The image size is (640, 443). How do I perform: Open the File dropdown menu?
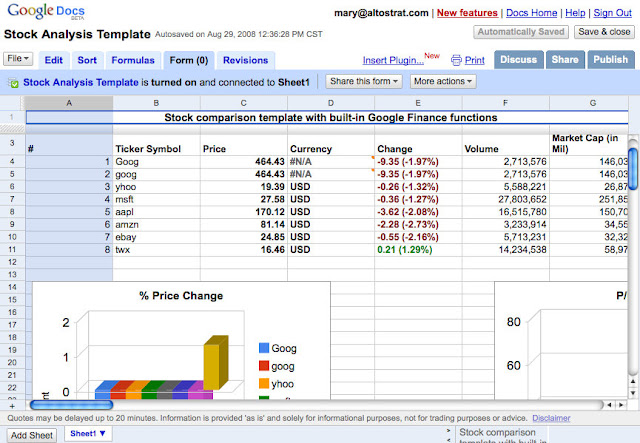click(x=19, y=60)
